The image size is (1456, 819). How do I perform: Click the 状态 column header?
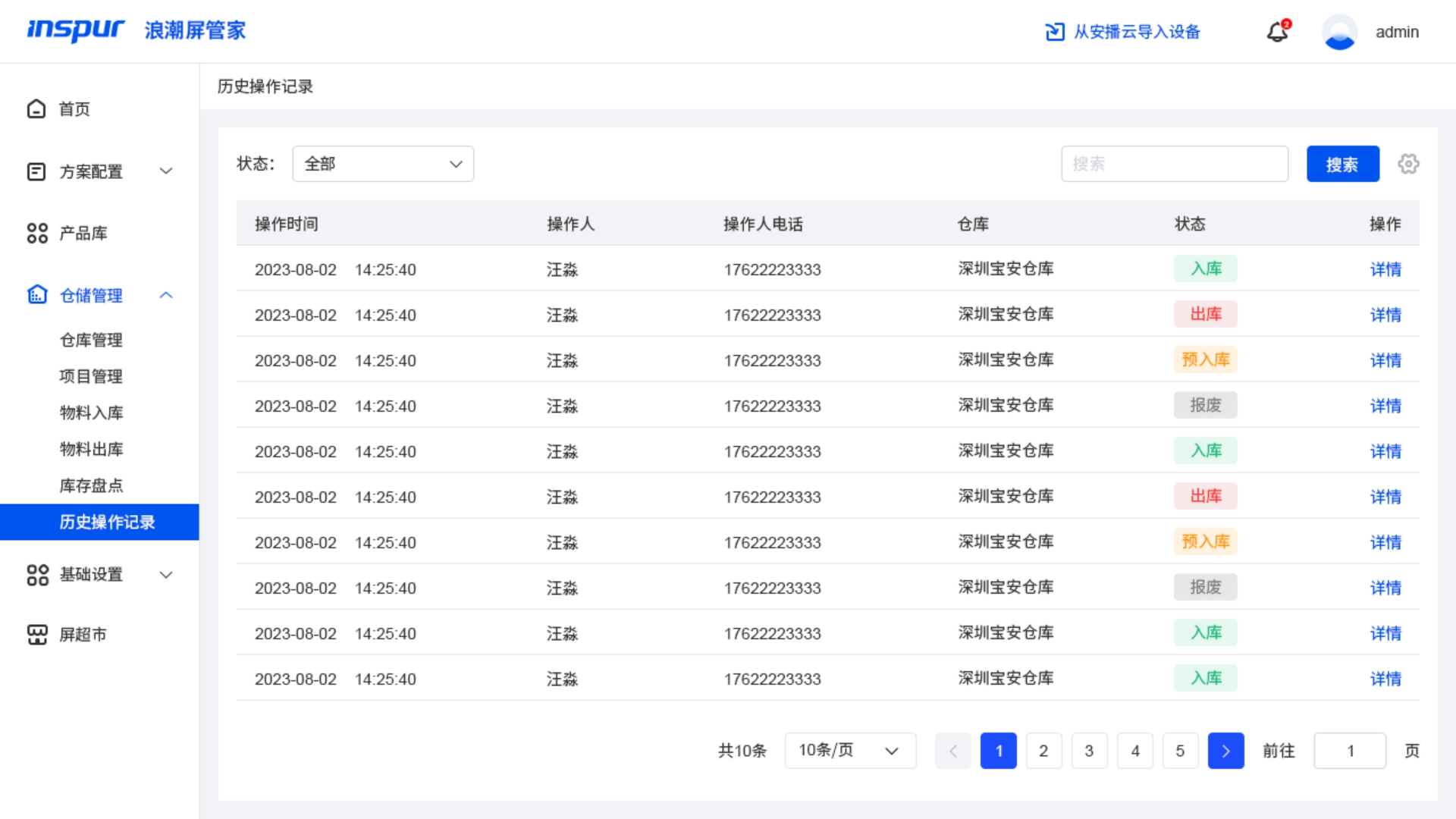(x=1190, y=224)
